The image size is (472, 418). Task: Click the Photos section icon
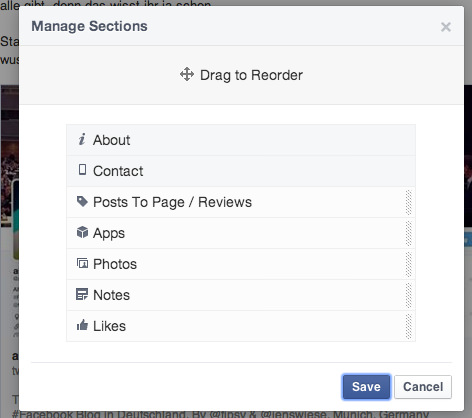click(82, 263)
